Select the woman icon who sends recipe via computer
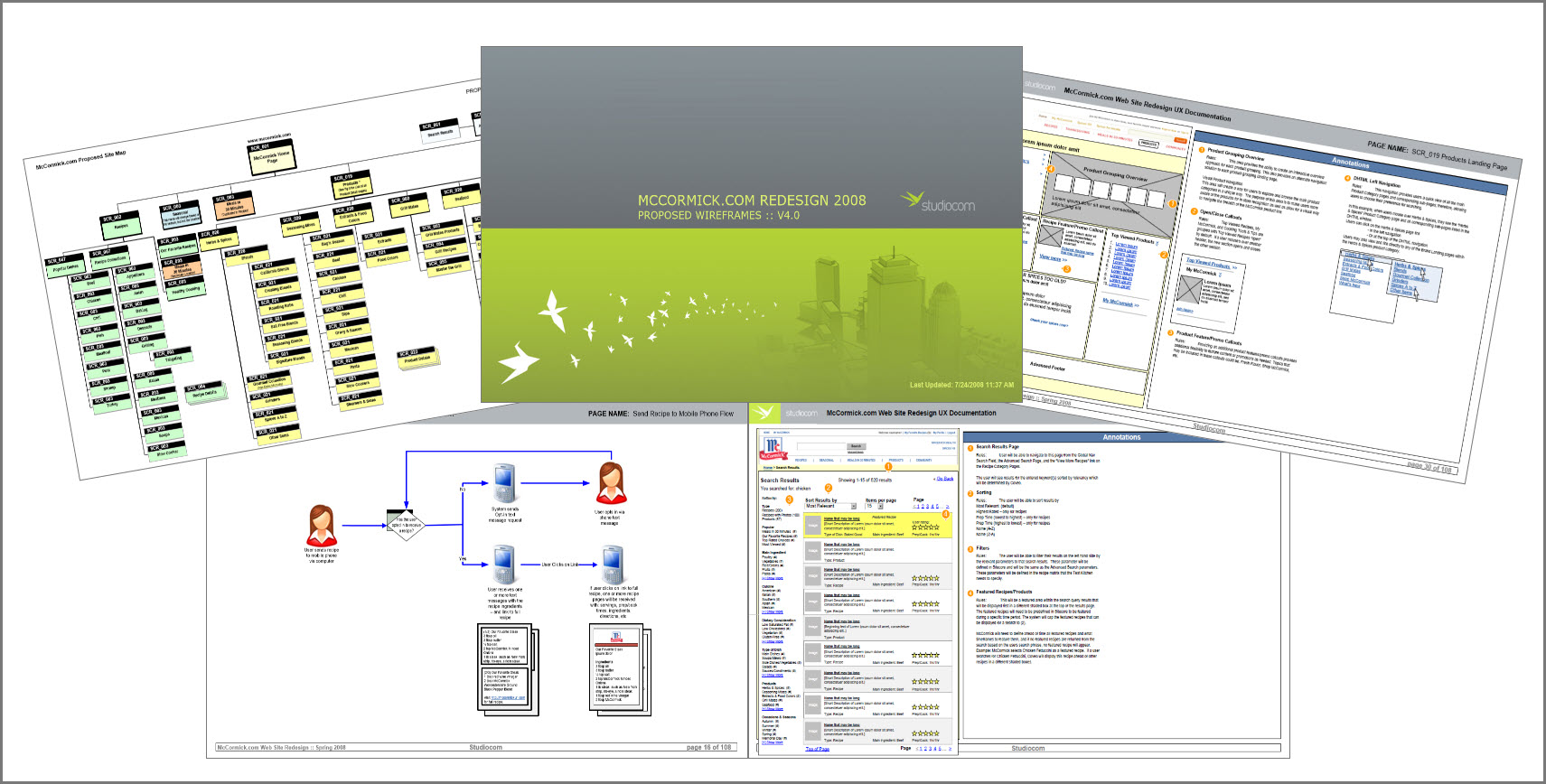Screen dimensions: 1546x784 322,527
